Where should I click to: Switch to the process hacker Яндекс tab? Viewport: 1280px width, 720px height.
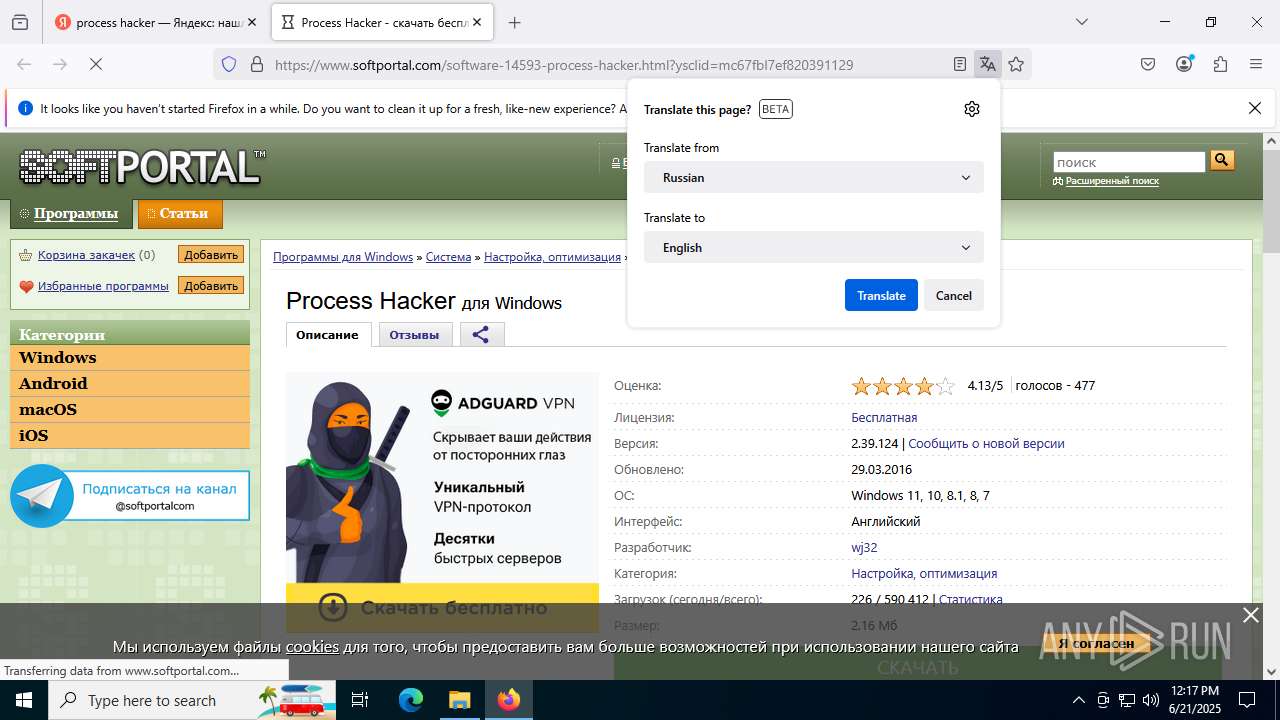[148, 22]
